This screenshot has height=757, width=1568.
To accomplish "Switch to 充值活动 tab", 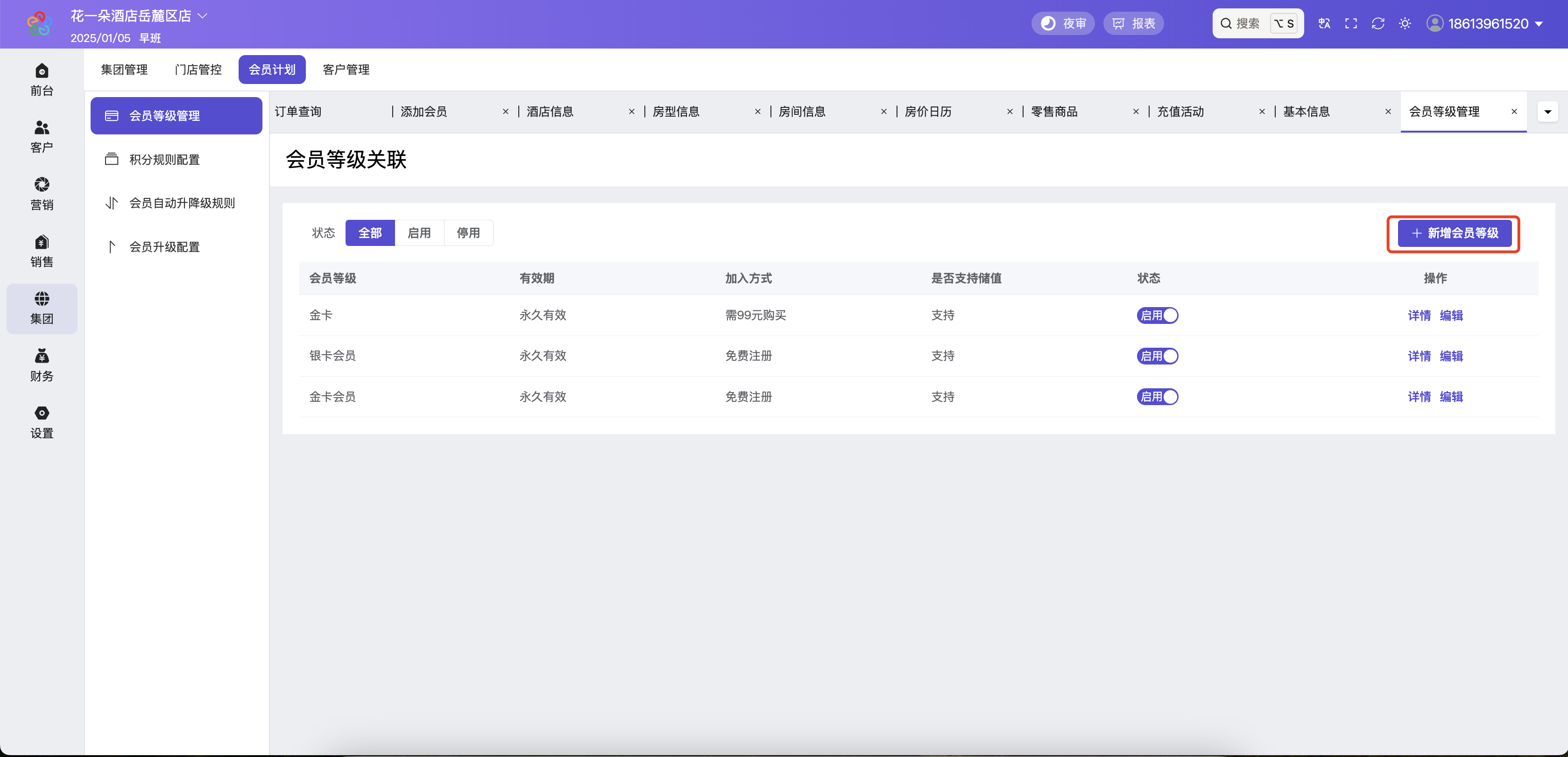I will [x=1180, y=112].
